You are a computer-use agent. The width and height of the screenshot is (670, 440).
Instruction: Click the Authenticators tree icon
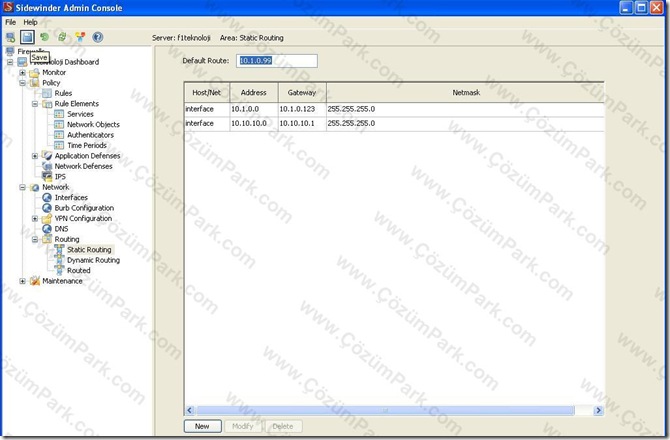click(x=59, y=135)
